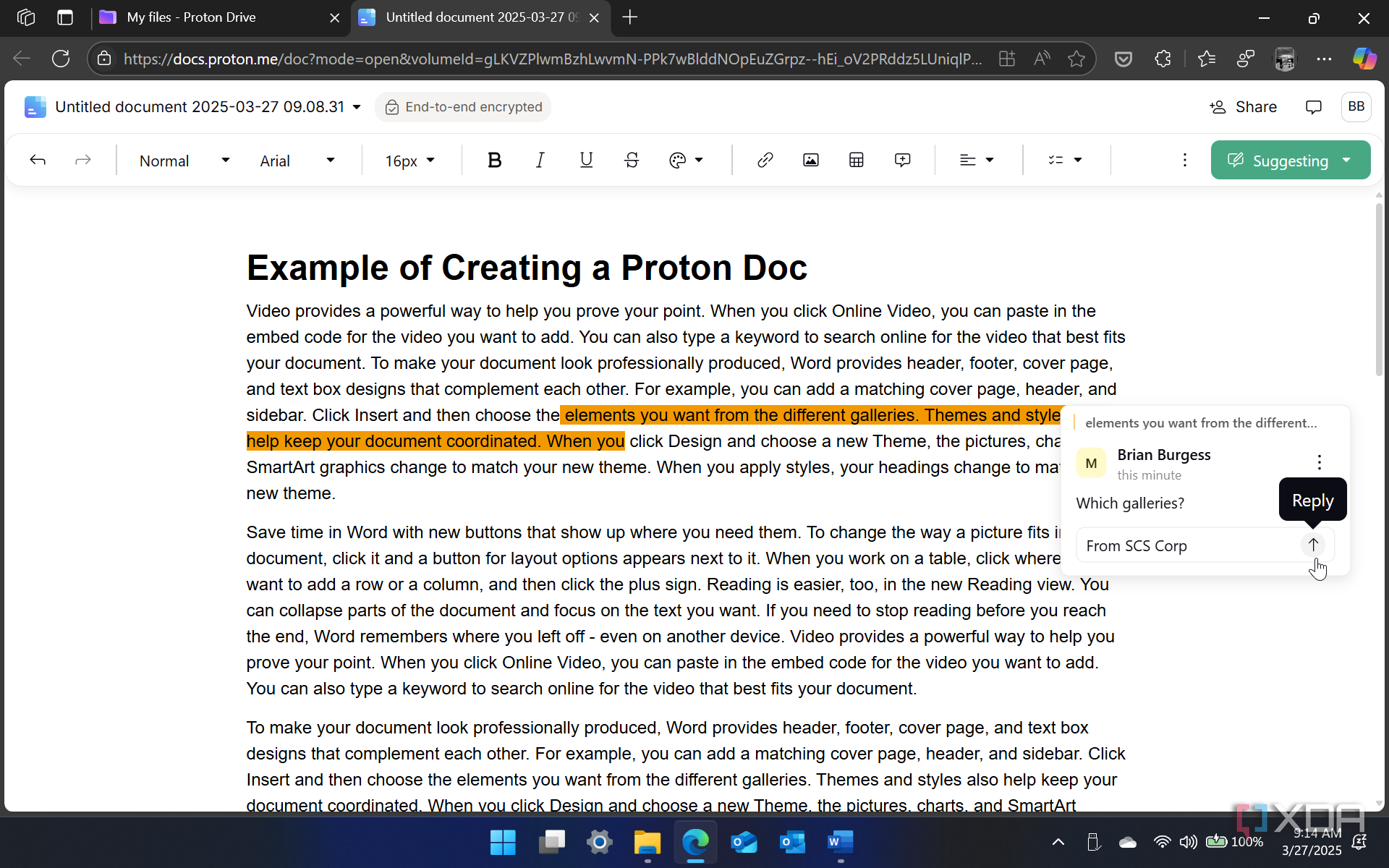The image size is (1389, 868).
Task: Close the Untitled document browser tab
Action: click(x=594, y=18)
